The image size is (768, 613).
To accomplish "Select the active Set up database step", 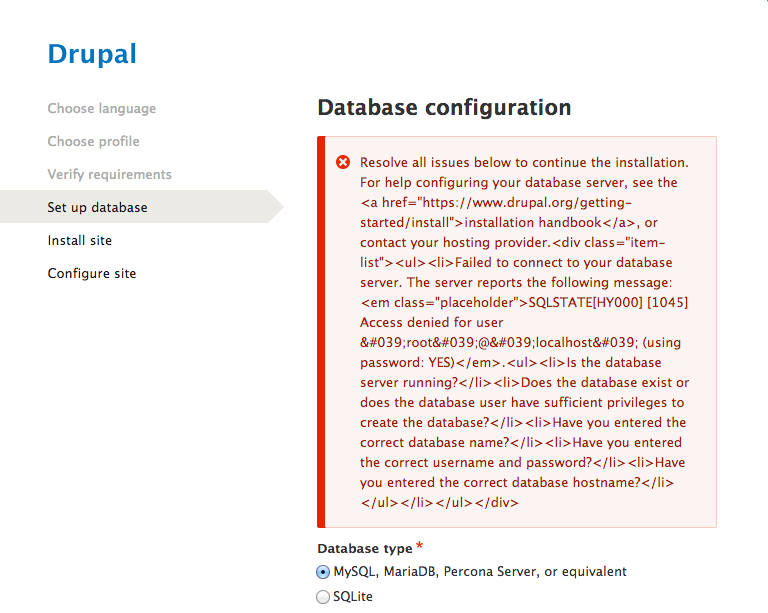I will click(97, 207).
